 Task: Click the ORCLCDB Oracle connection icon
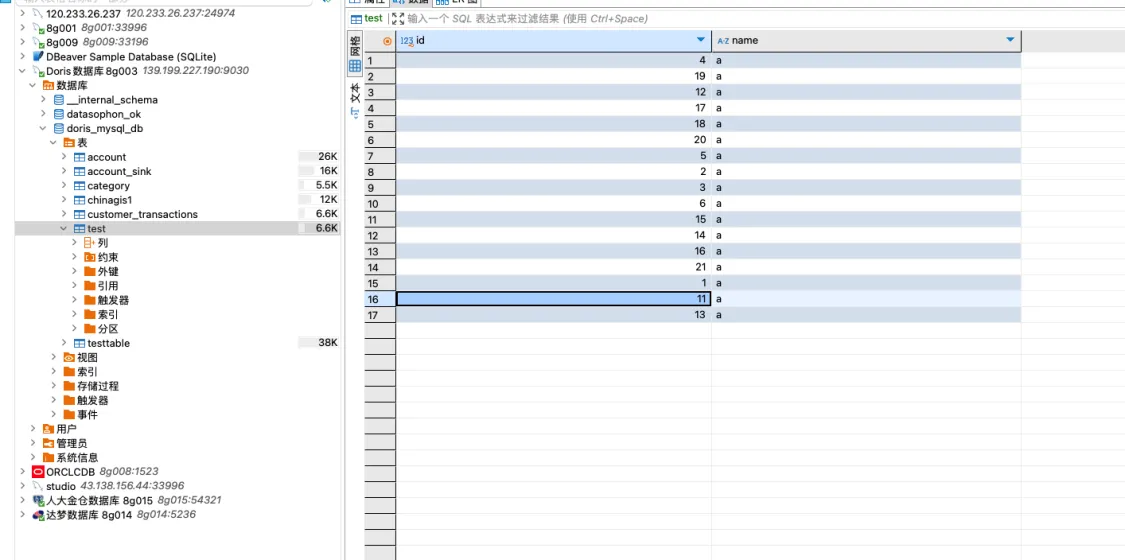(38, 472)
